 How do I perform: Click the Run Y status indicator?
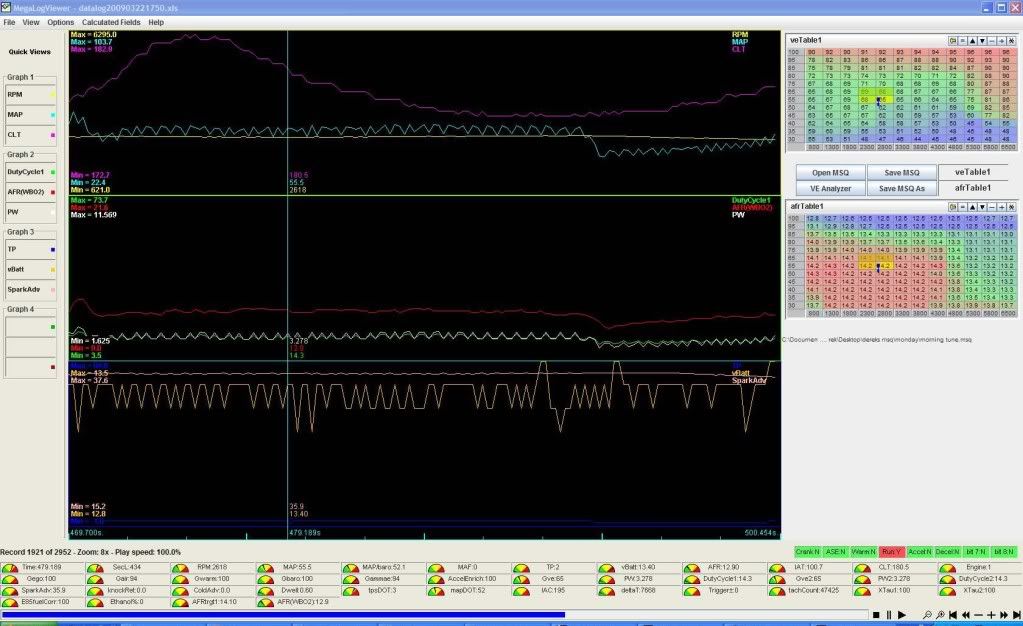[x=891, y=552]
